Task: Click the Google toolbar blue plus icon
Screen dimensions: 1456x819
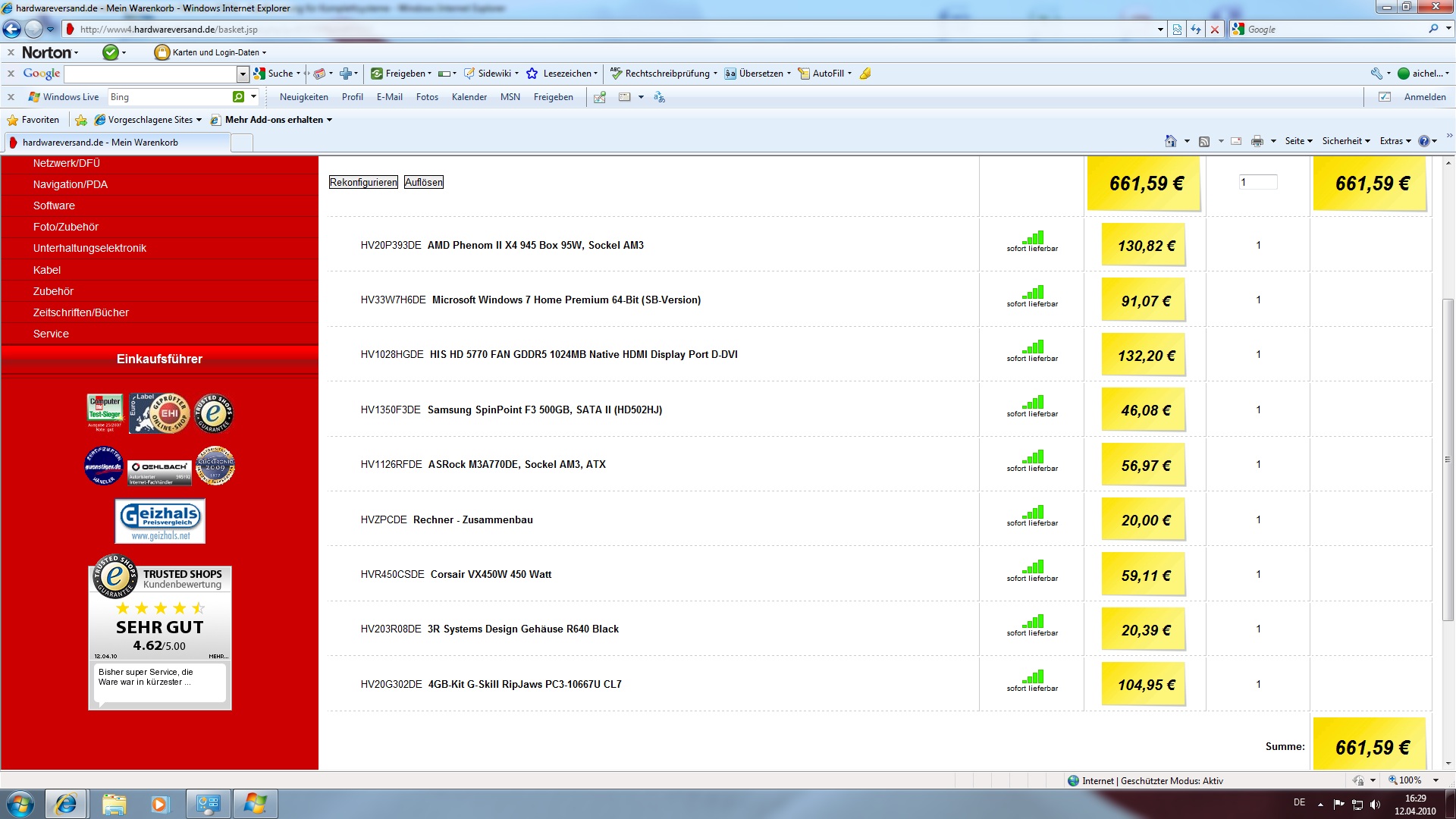Action: click(x=346, y=74)
